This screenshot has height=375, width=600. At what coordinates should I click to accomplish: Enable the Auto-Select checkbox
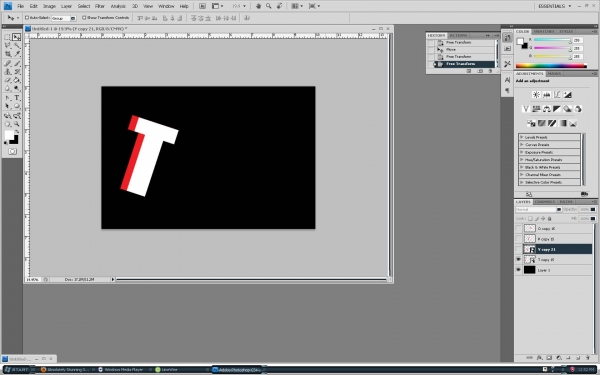click(27, 18)
